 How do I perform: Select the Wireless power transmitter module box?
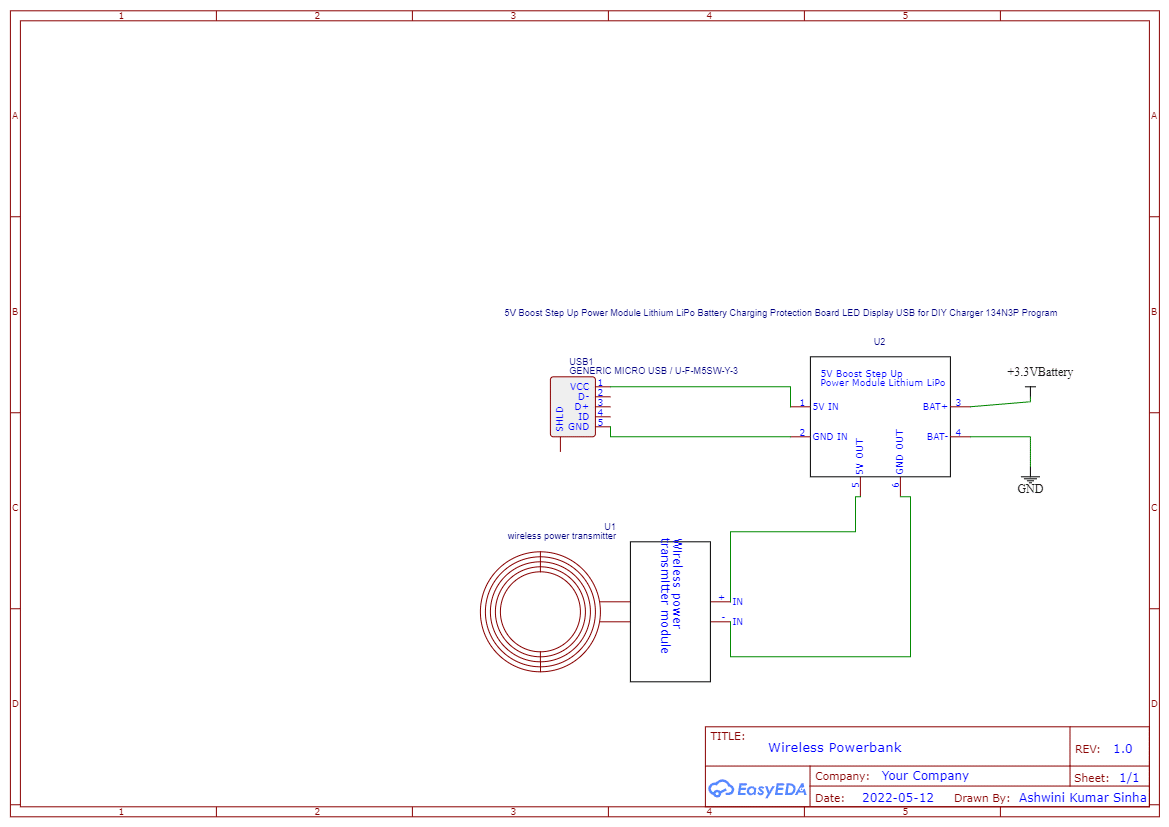(670, 611)
